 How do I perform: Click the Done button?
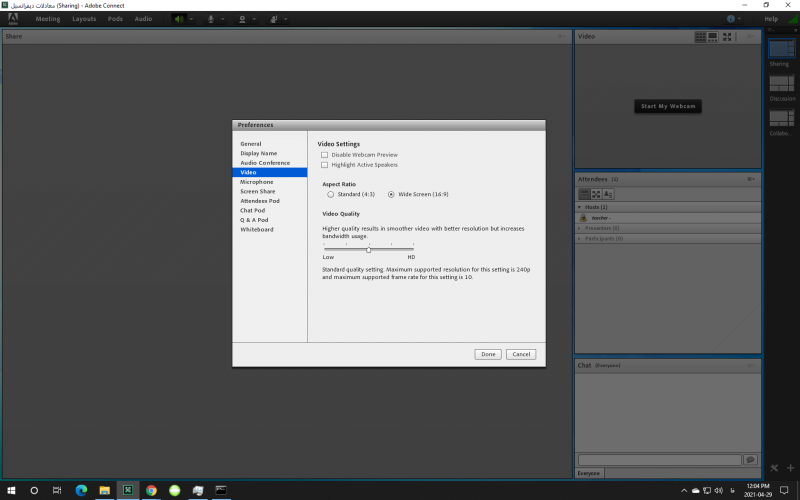pyautogui.click(x=488, y=354)
